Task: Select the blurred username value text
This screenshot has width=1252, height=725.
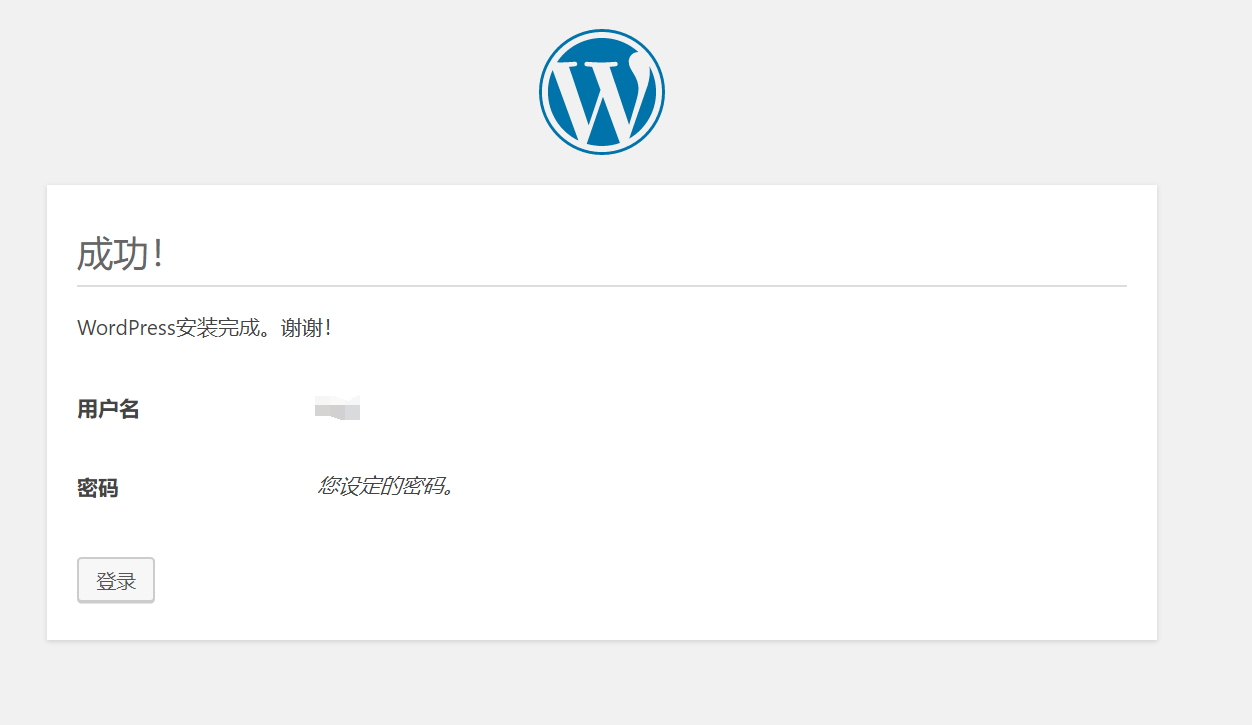Action: 338,407
